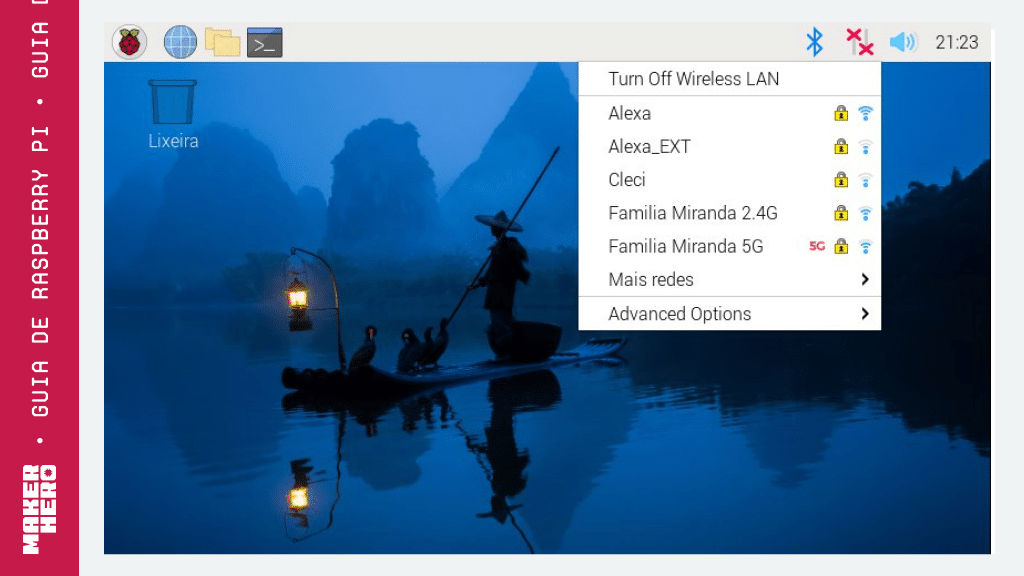The height and width of the screenshot is (576, 1024).
Task: Click the Wi-Fi signal icon beside Alexa
Action: (865, 114)
